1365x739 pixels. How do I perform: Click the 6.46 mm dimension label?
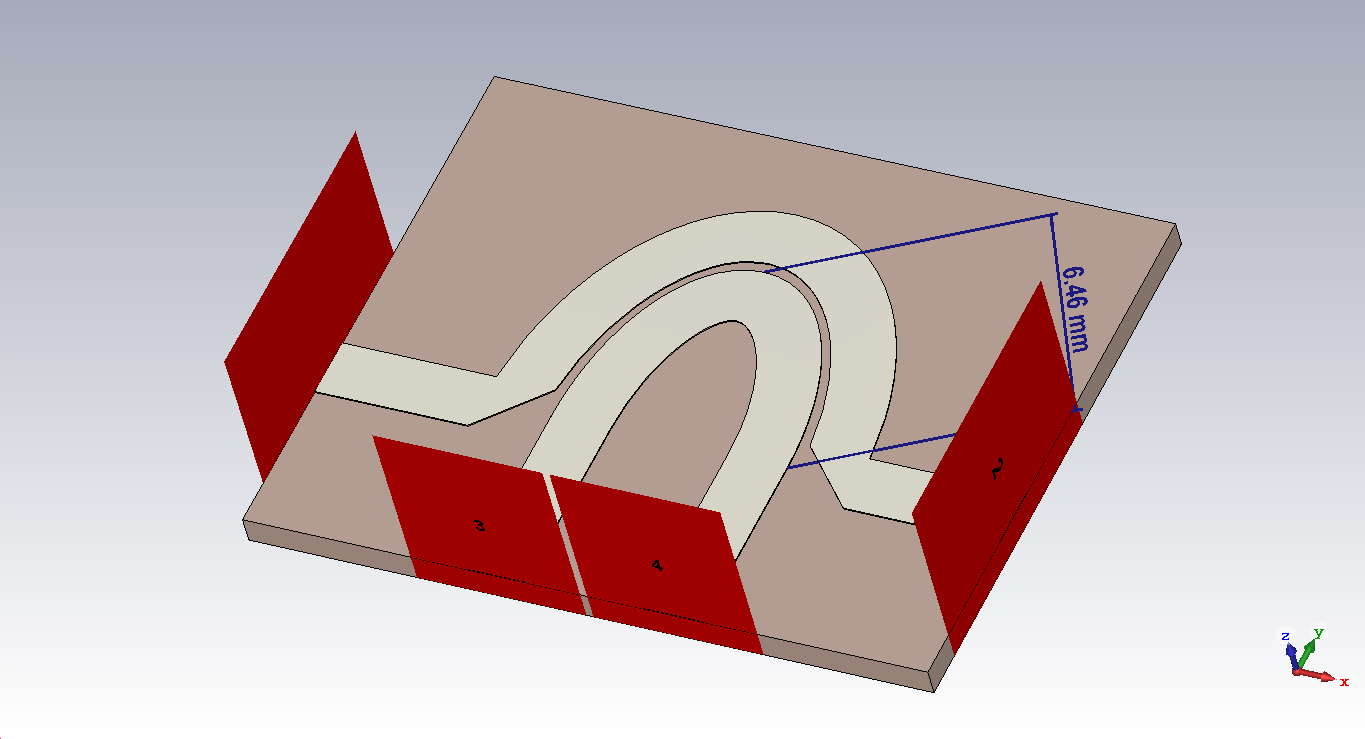(1075, 307)
